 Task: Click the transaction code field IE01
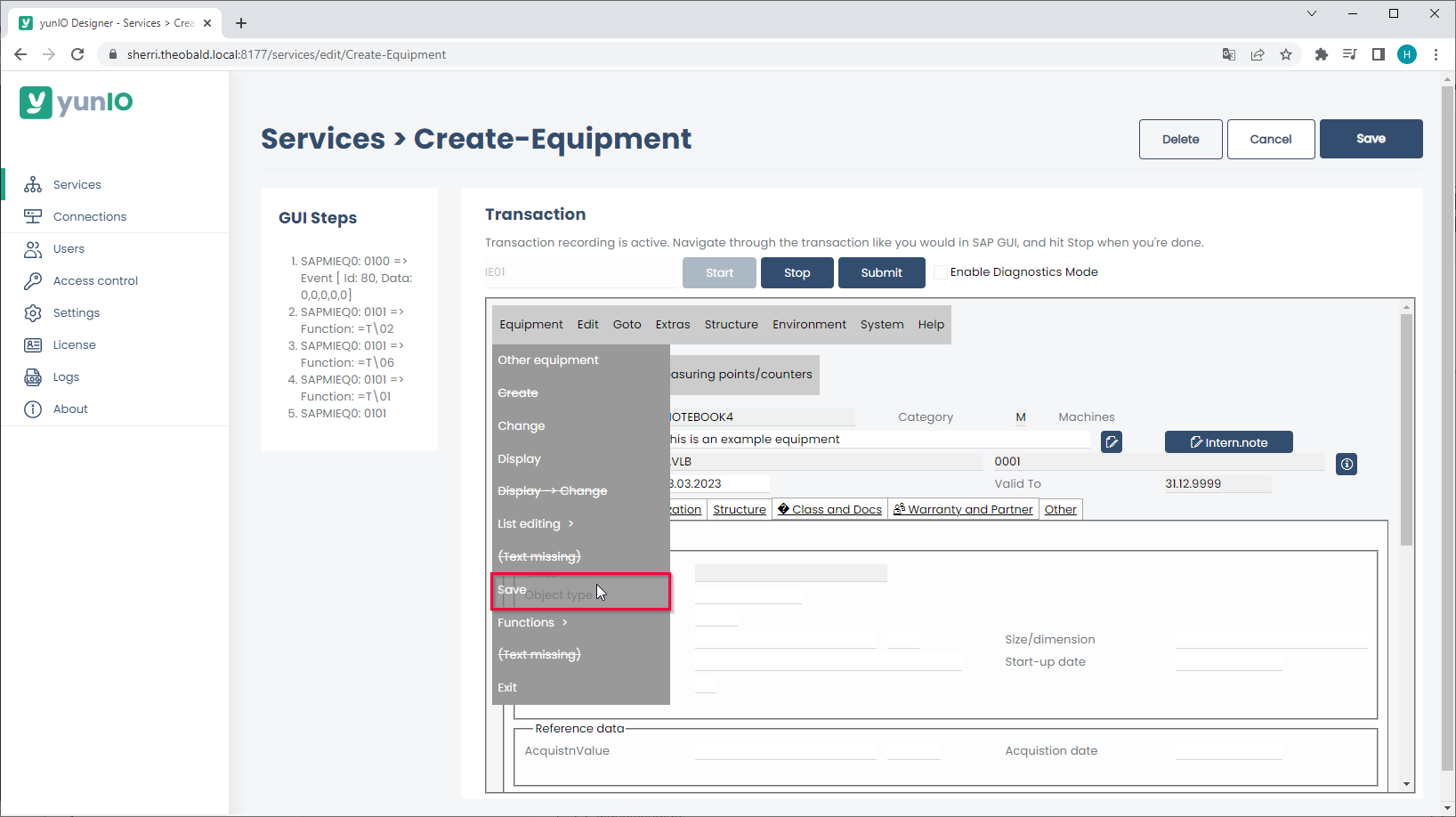click(581, 272)
